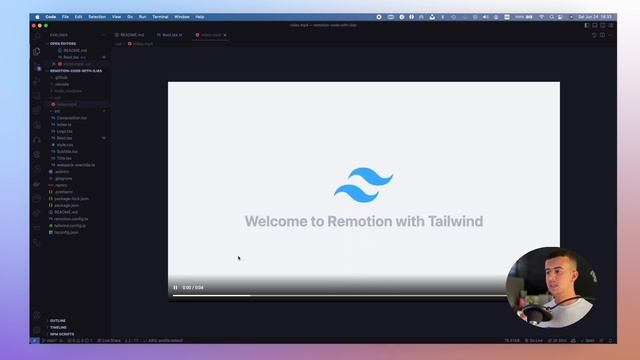Click the Wi-Fi icon in menu bar
The height and width of the screenshot is (360, 640).
[542, 17]
